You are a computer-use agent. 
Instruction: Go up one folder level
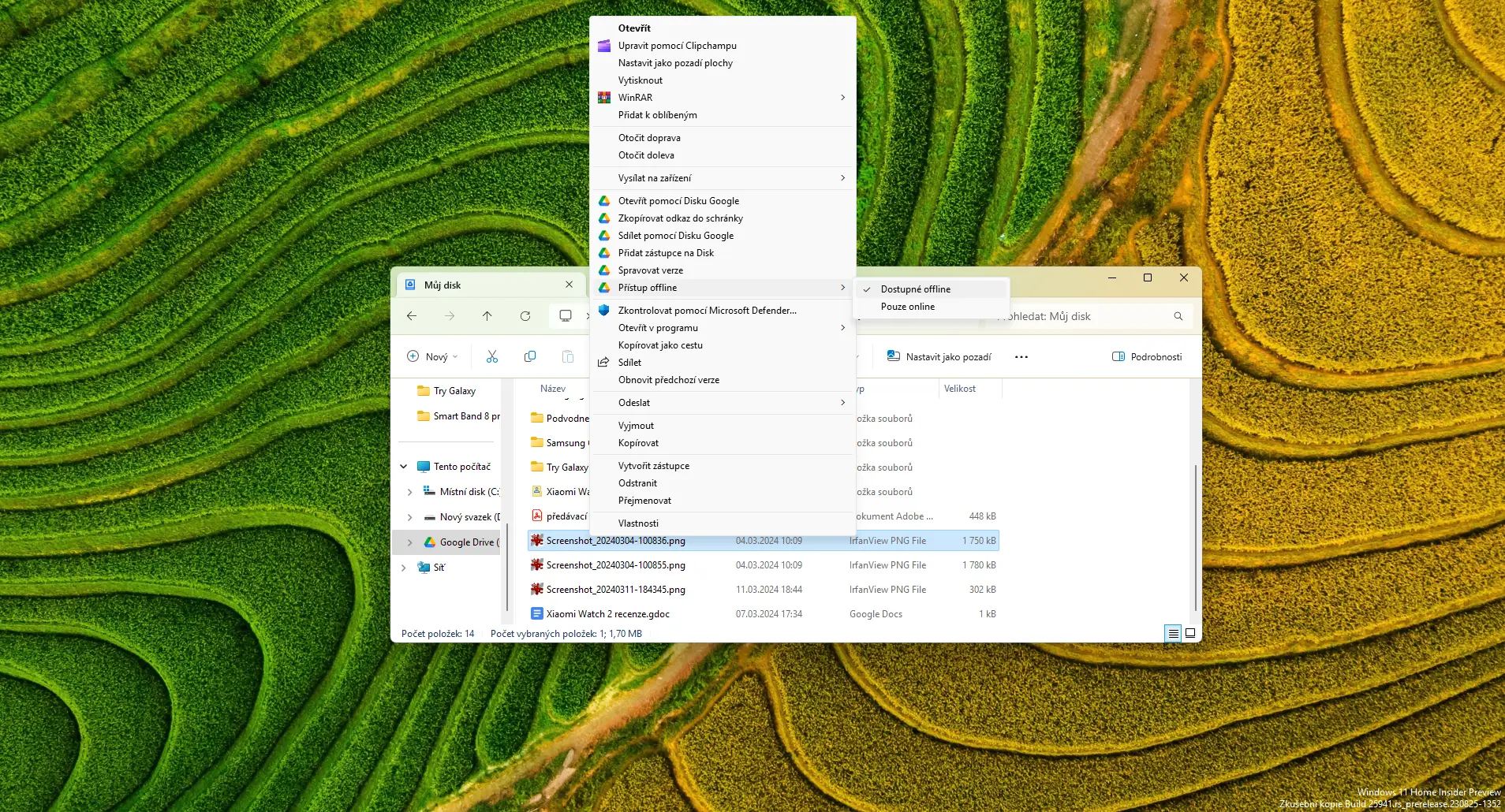click(x=487, y=316)
